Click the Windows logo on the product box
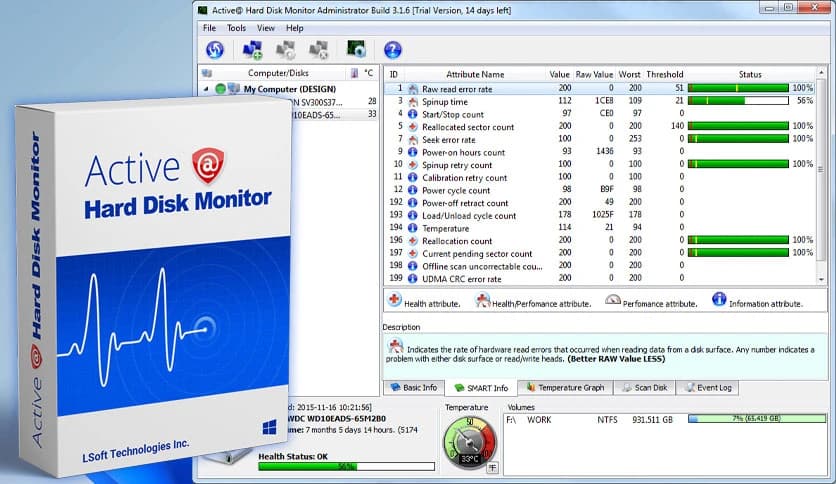 [269, 427]
